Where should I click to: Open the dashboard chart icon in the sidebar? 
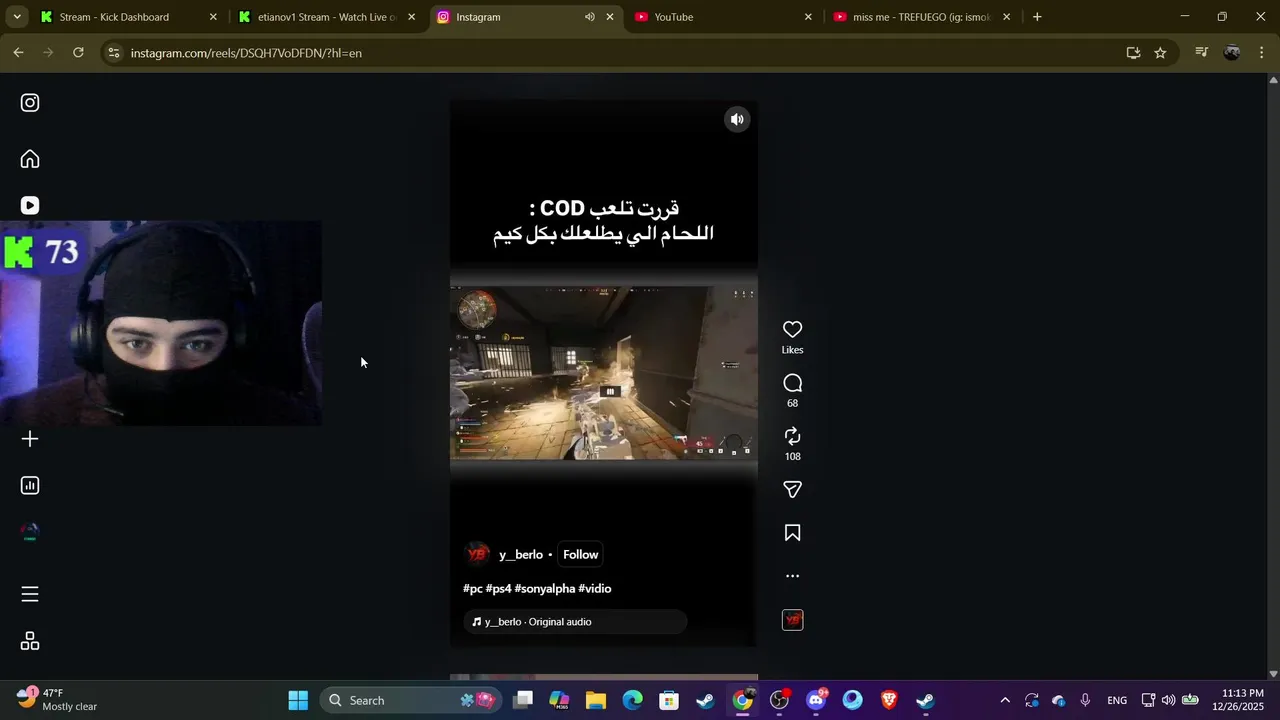pos(30,485)
